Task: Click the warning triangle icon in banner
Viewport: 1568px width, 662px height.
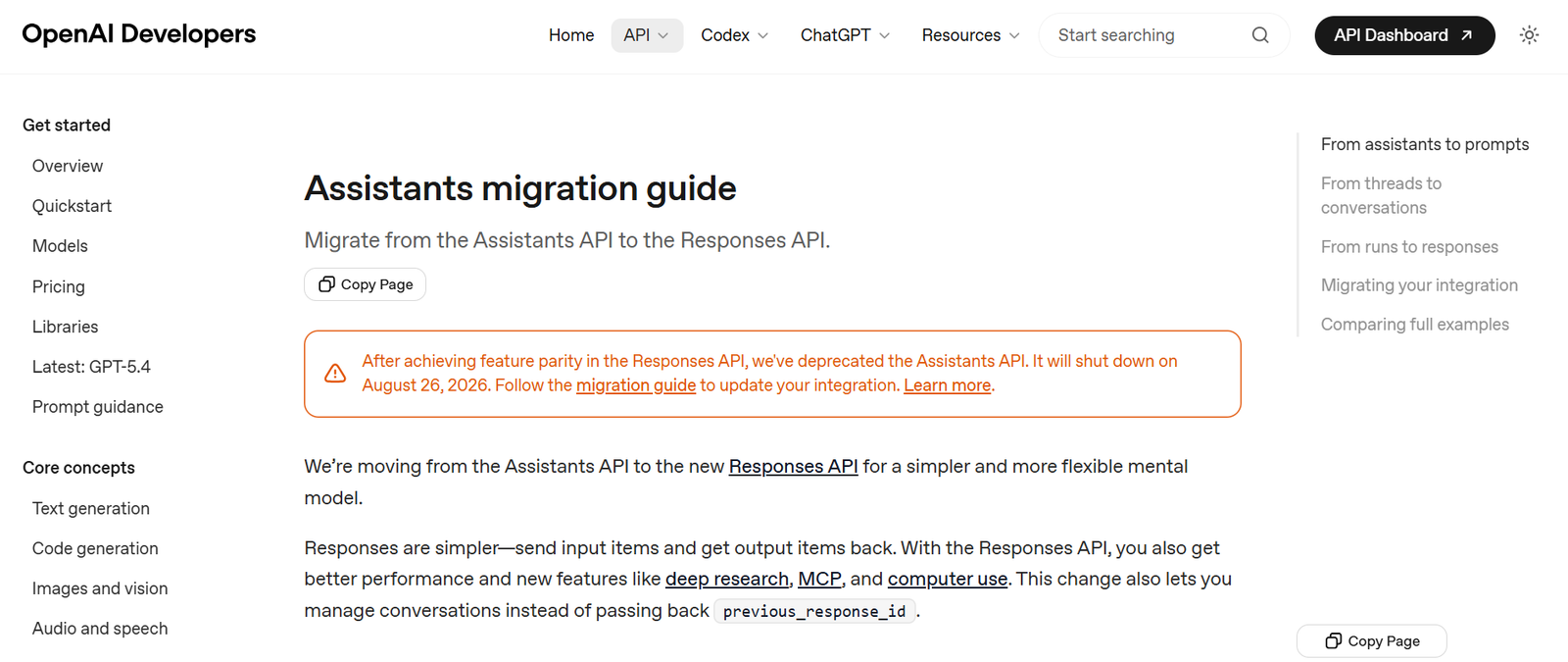Action: (335, 374)
